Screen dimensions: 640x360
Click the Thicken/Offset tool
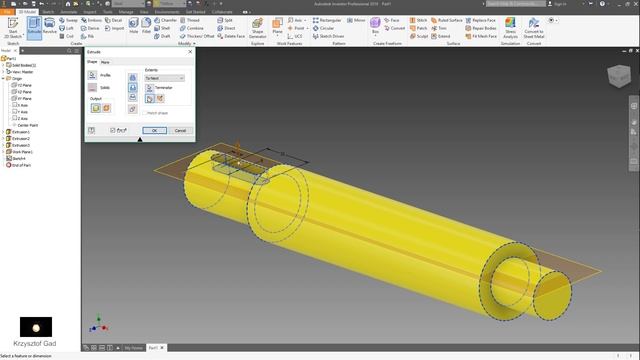(197, 36)
